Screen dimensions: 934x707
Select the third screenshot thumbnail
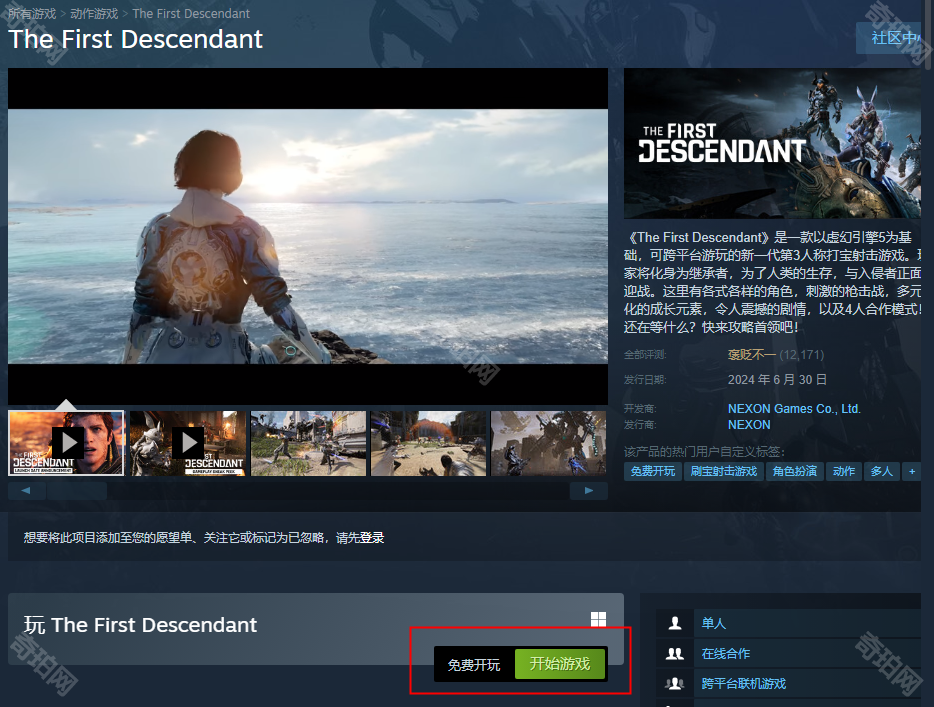coord(308,442)
